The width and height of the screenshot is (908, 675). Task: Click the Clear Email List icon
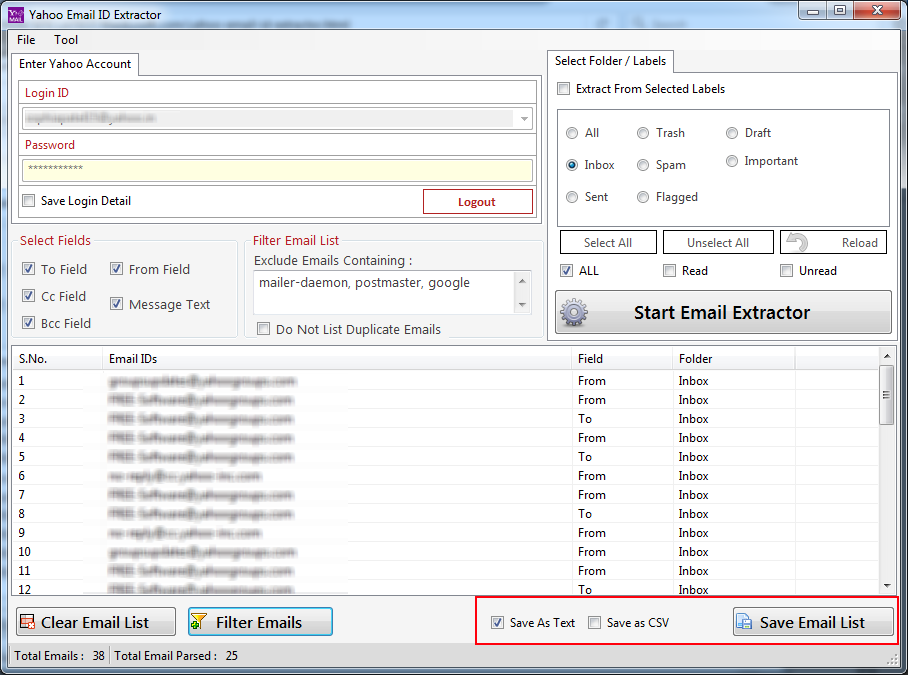coord(27,622)
